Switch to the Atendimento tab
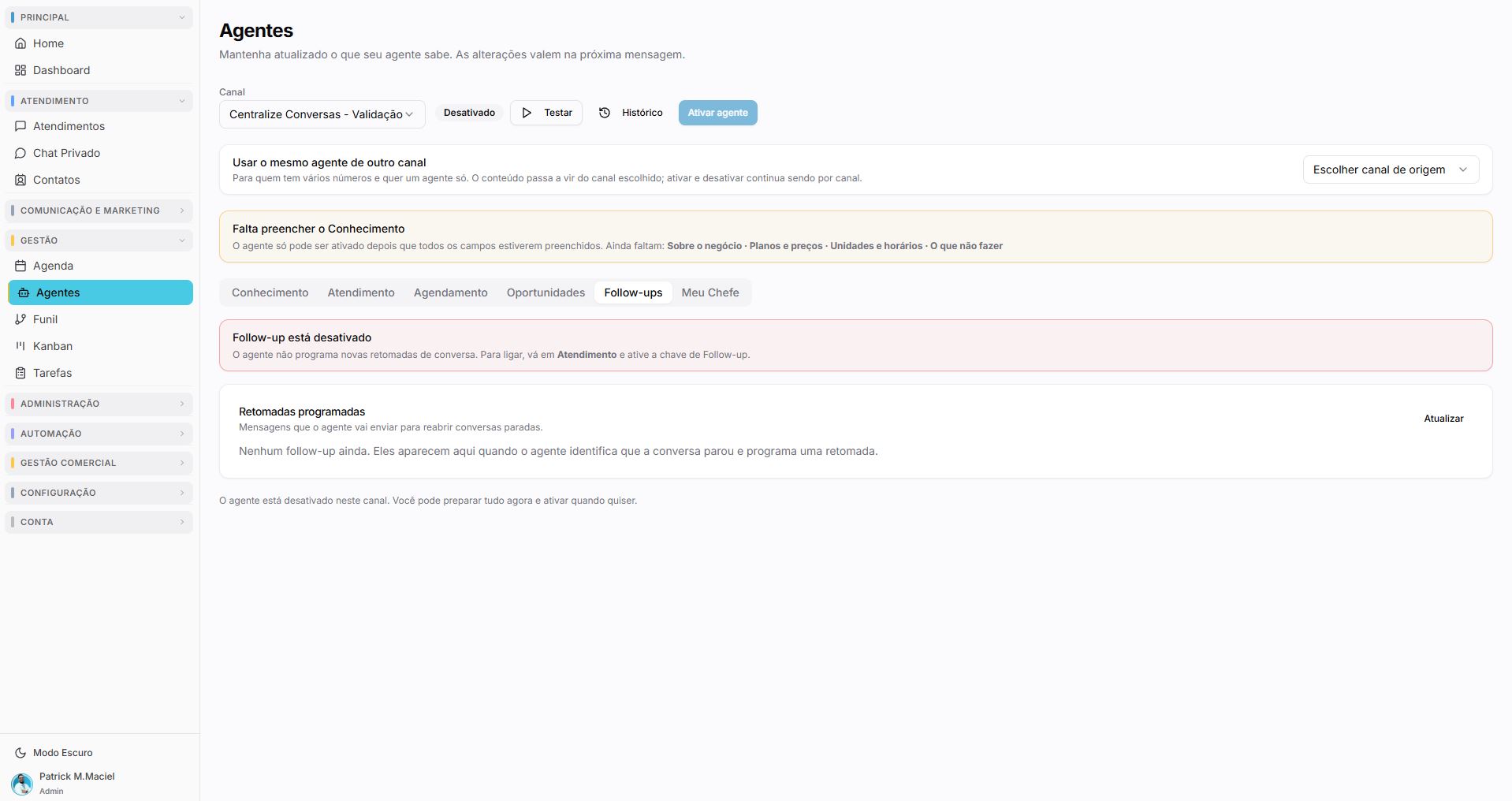The image size is (1512, 801). pos(361,292)
